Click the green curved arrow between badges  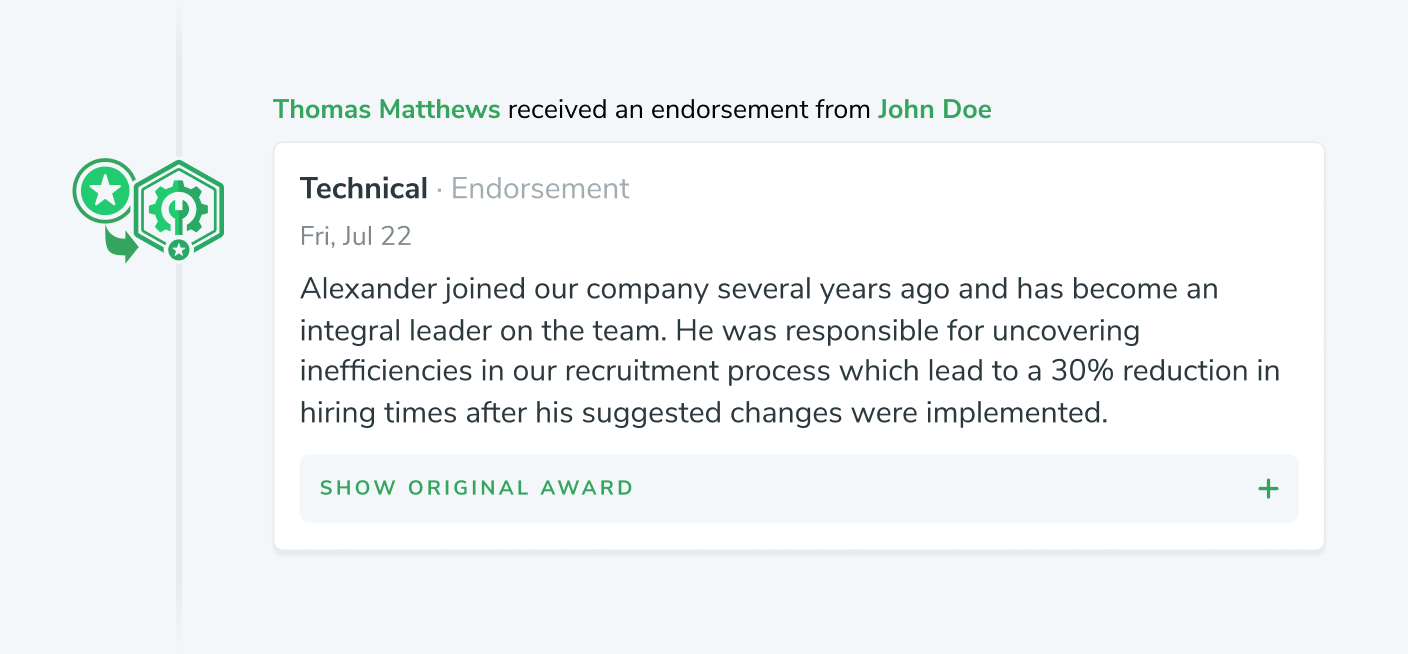[x=121, y=245]
